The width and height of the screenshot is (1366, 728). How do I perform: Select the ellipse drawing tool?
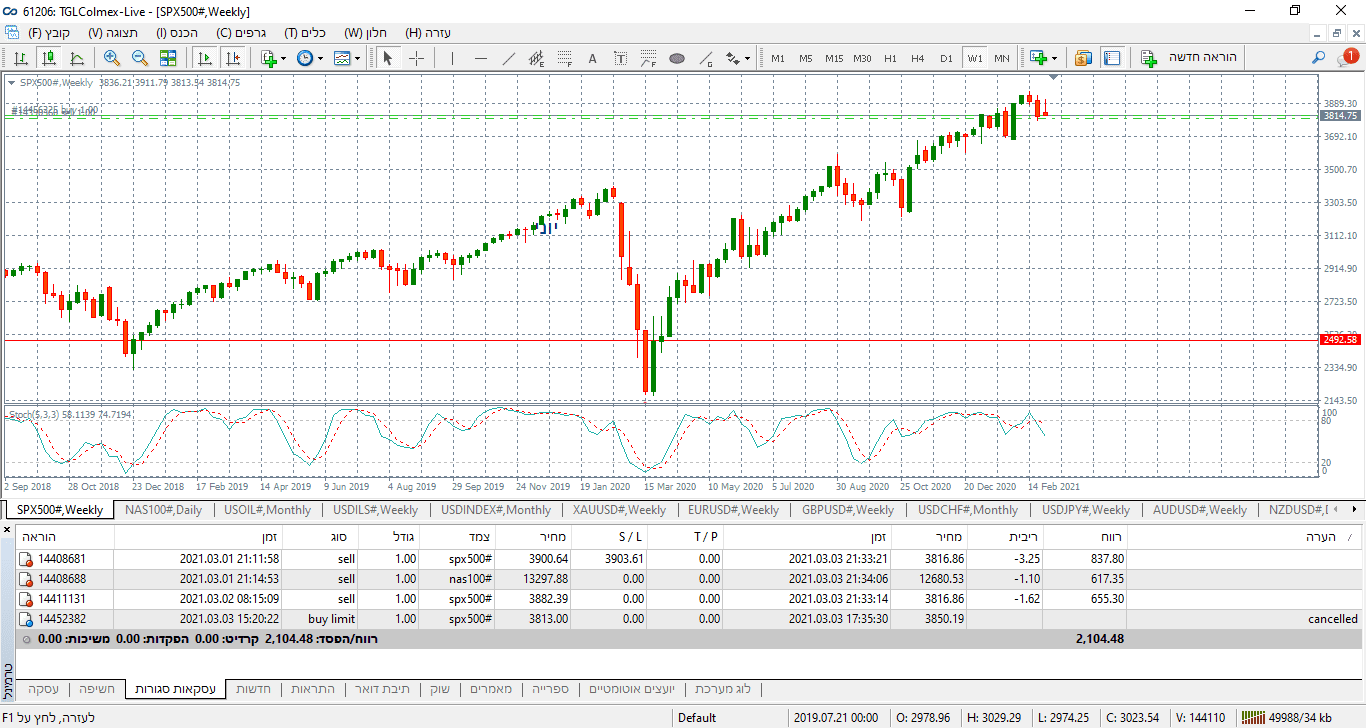(x=676, y=58)
